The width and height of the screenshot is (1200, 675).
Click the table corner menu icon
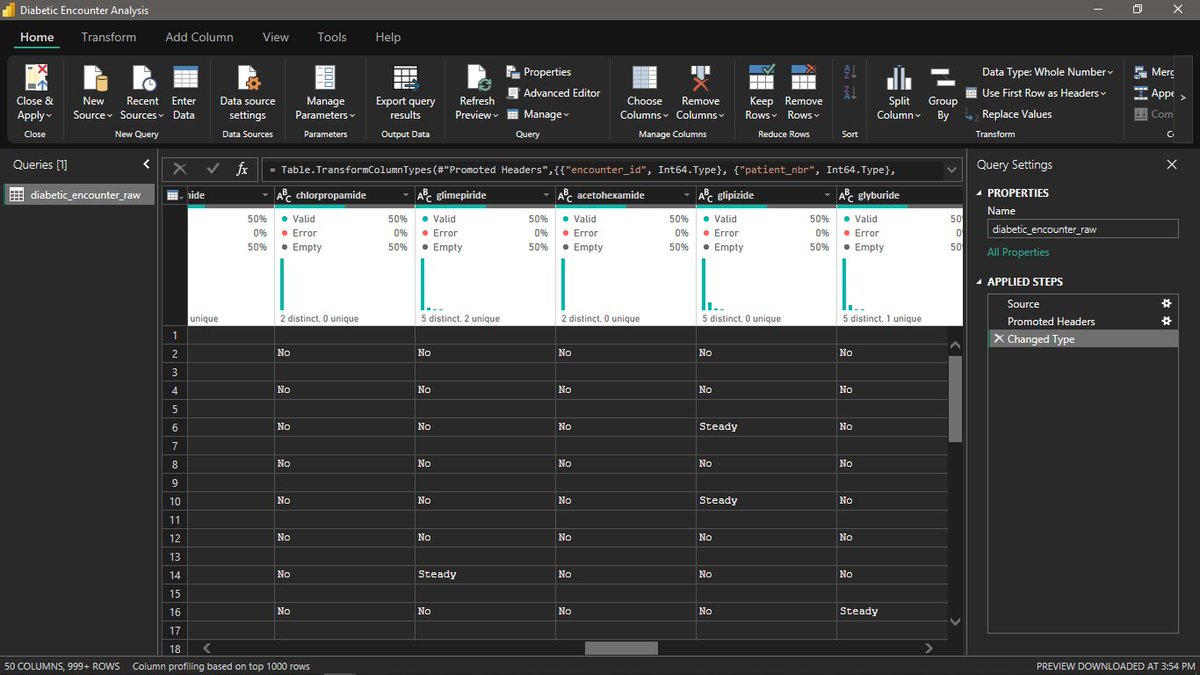[174, 195]
